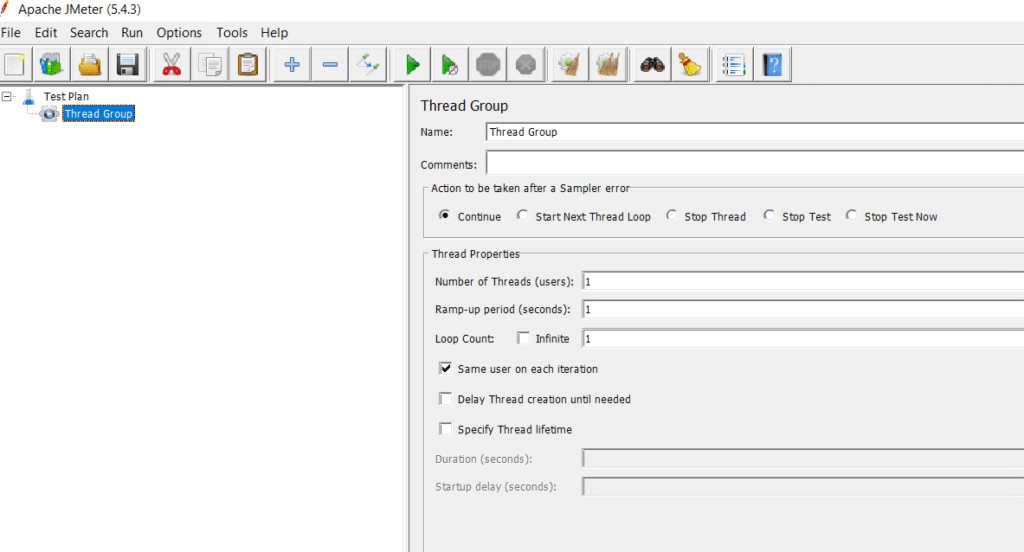
Task: Open Search with binoculars icon
Action: [x=652, y=65]
